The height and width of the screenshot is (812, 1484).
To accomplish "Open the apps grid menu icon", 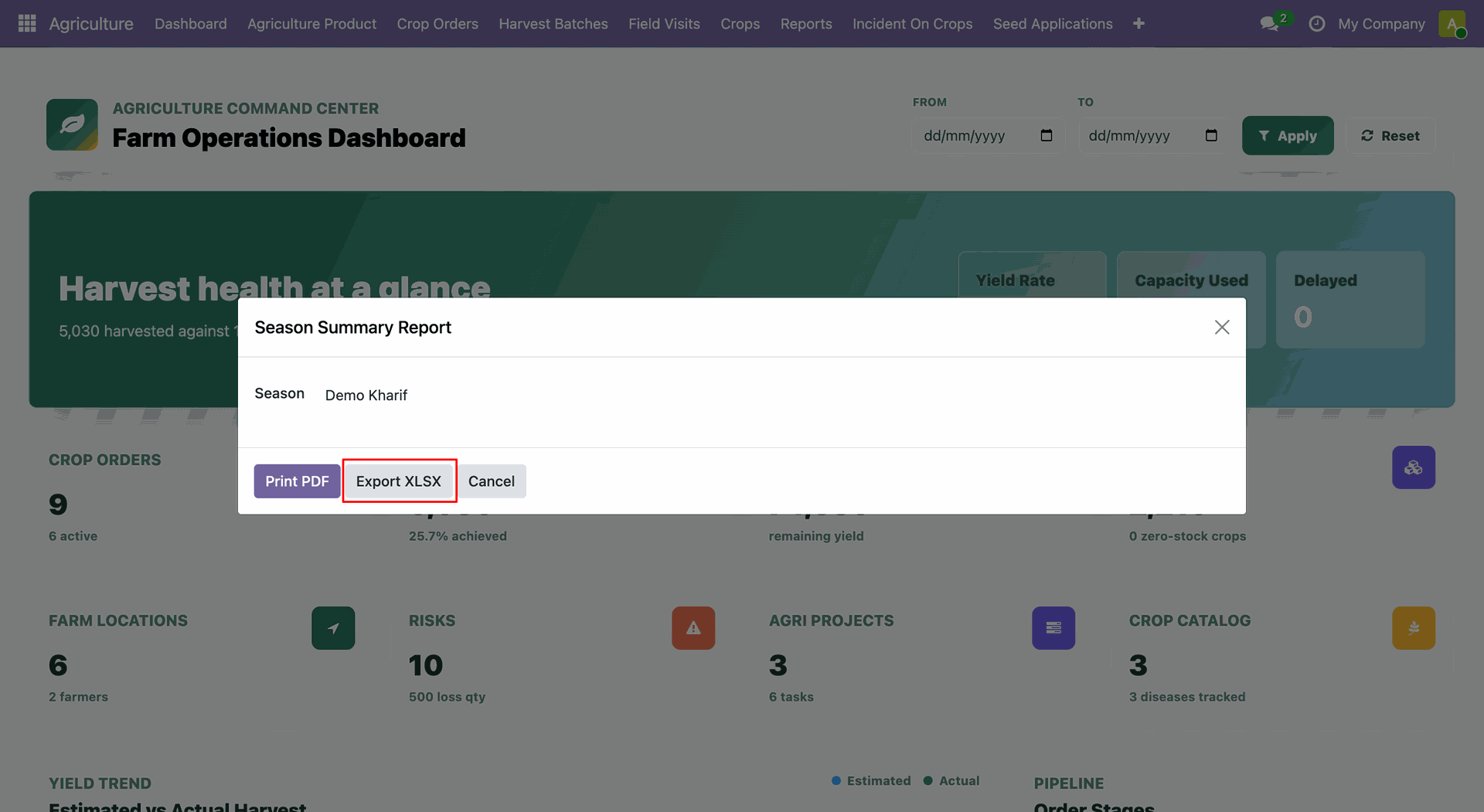I will (x=27, y=24).
